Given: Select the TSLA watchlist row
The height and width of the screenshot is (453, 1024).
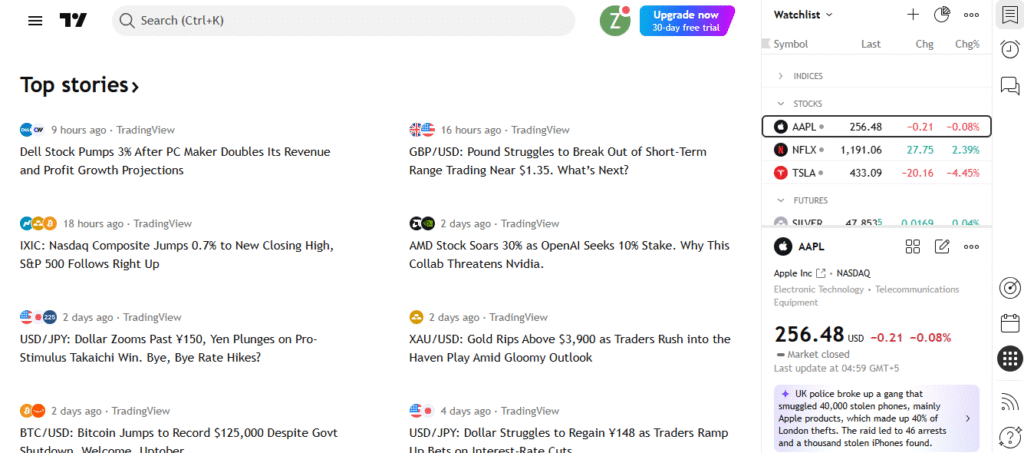Looking at the screenshot, I should tap(876, 173).
